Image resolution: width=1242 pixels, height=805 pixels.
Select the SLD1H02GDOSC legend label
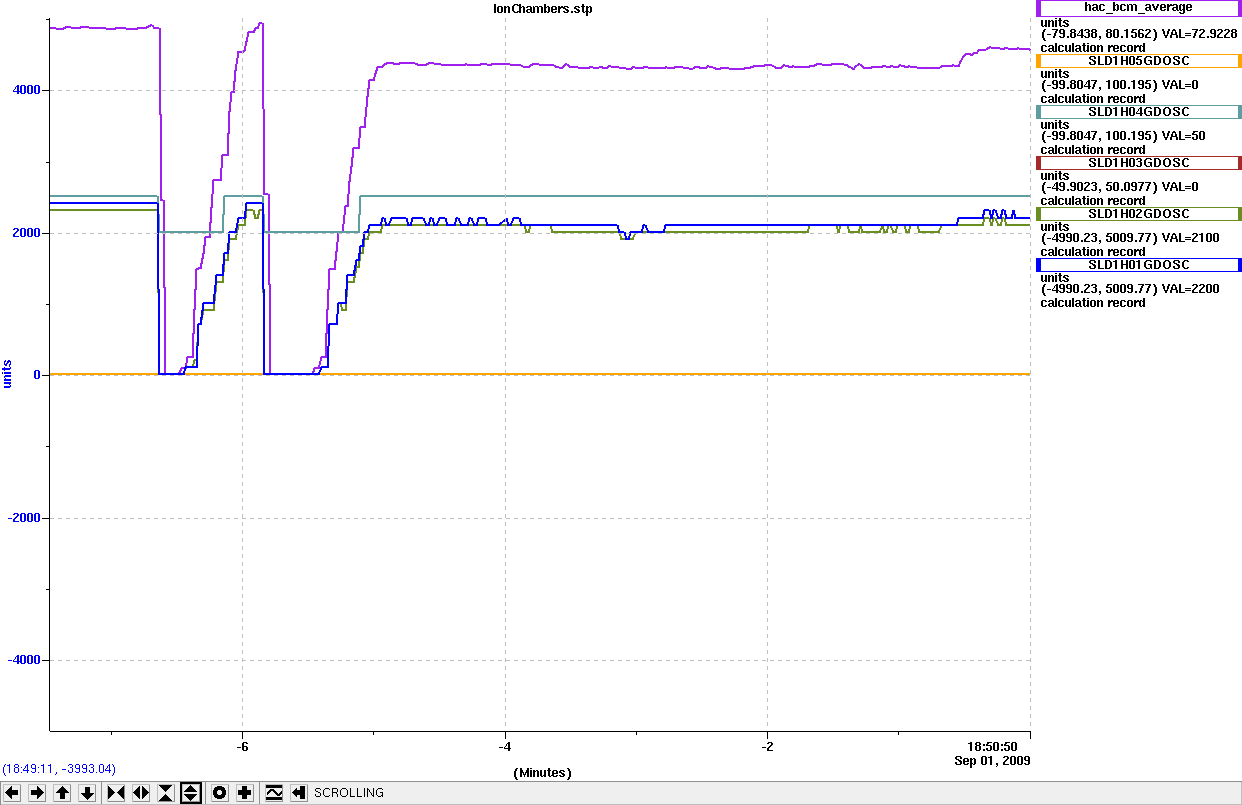1140,213
